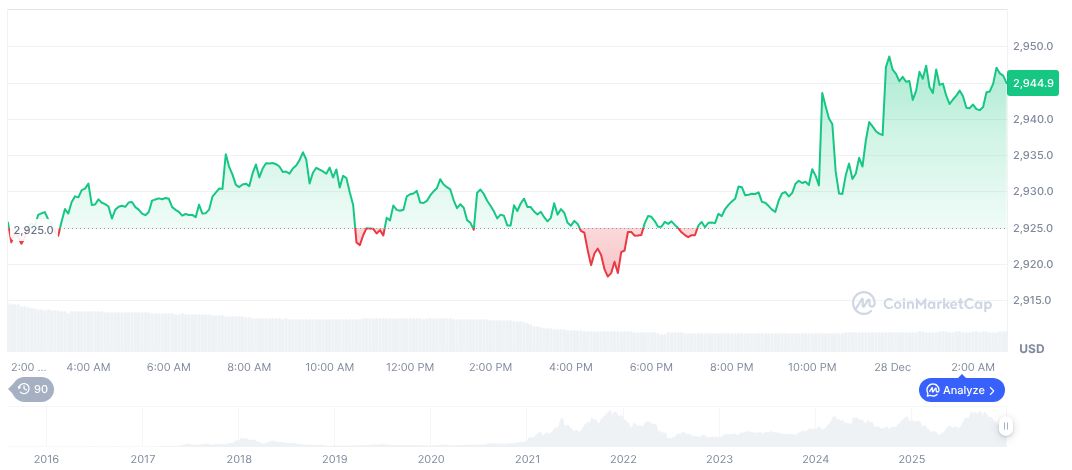The height and width of the screenshot is (470, 1072).
Task: Click the Analyze button label
Action: 964,390
